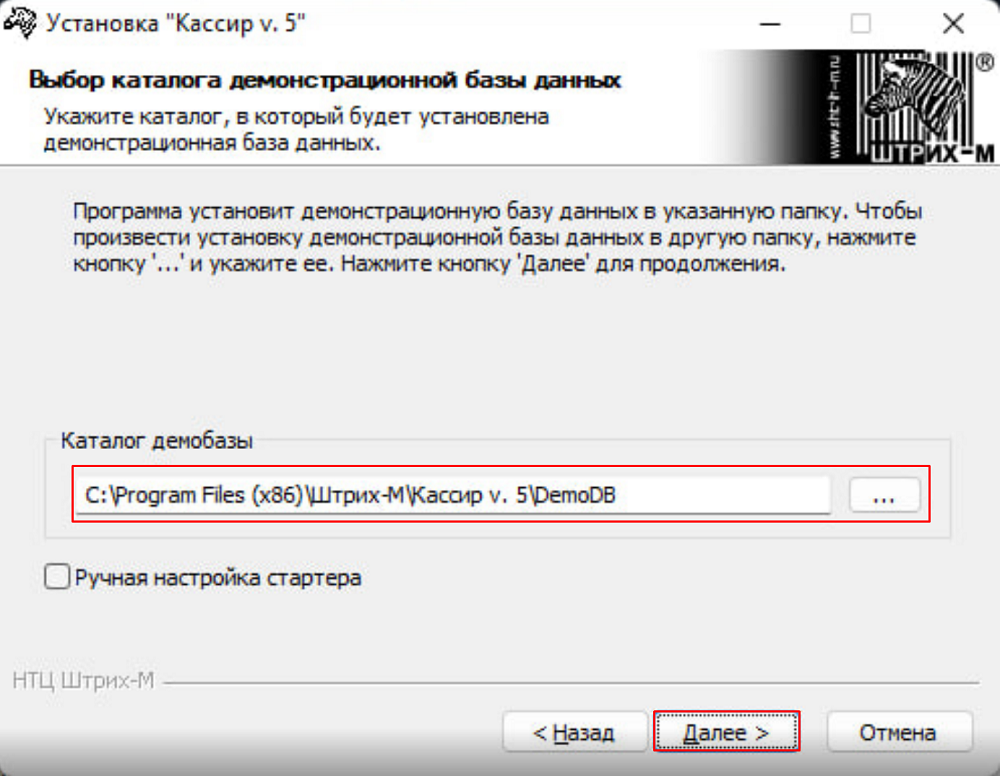Screen dimensions: 1000x776
Task: Enable the Ручная настройка стартера checkbox
Action: pyautogui.click(x=57, y=576)
